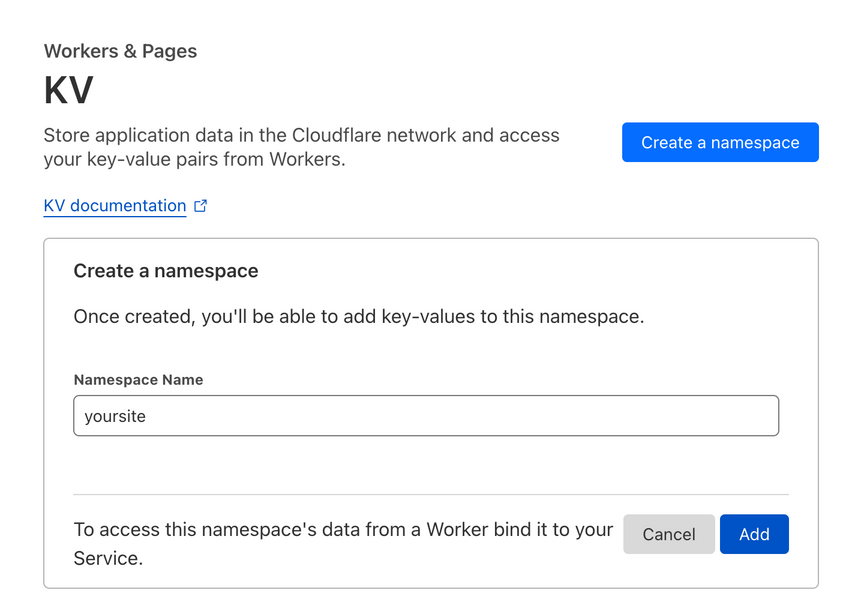The height and width of the screenshot is (611, 852).
Task: Open the external link icon beside KV documentation
Action: (200, 206)
